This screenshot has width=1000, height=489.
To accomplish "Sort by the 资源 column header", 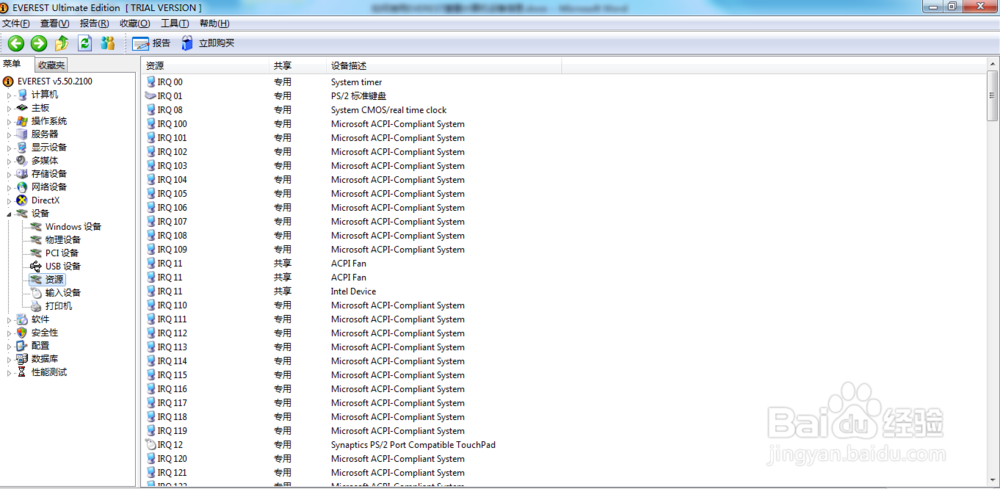I will click(x=205, y=66).
